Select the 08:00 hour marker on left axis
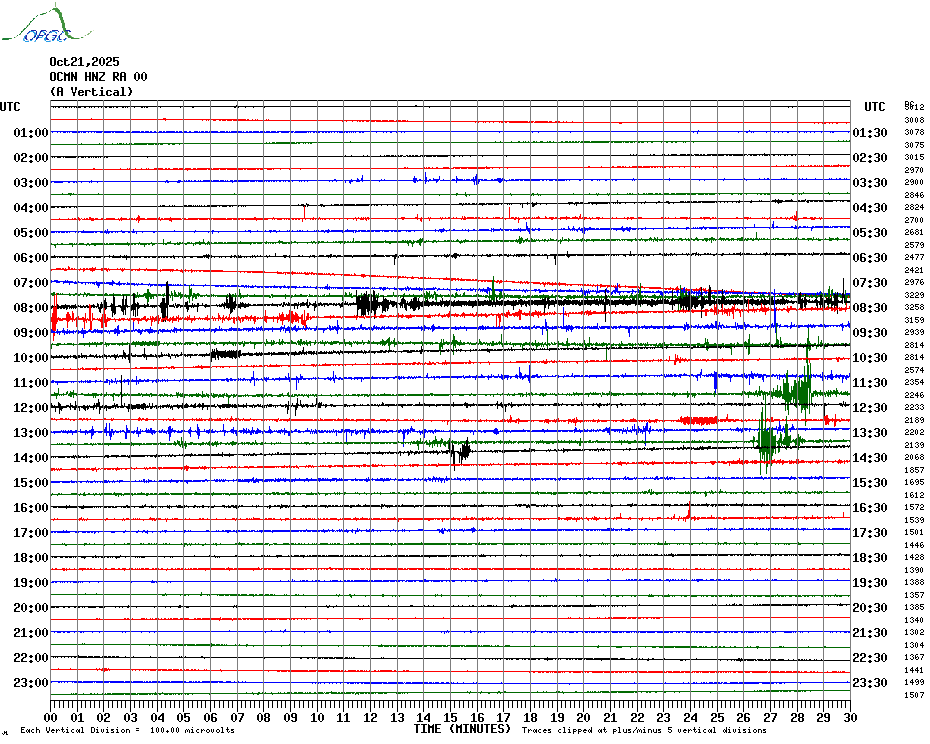 click(x=31, y=308)
